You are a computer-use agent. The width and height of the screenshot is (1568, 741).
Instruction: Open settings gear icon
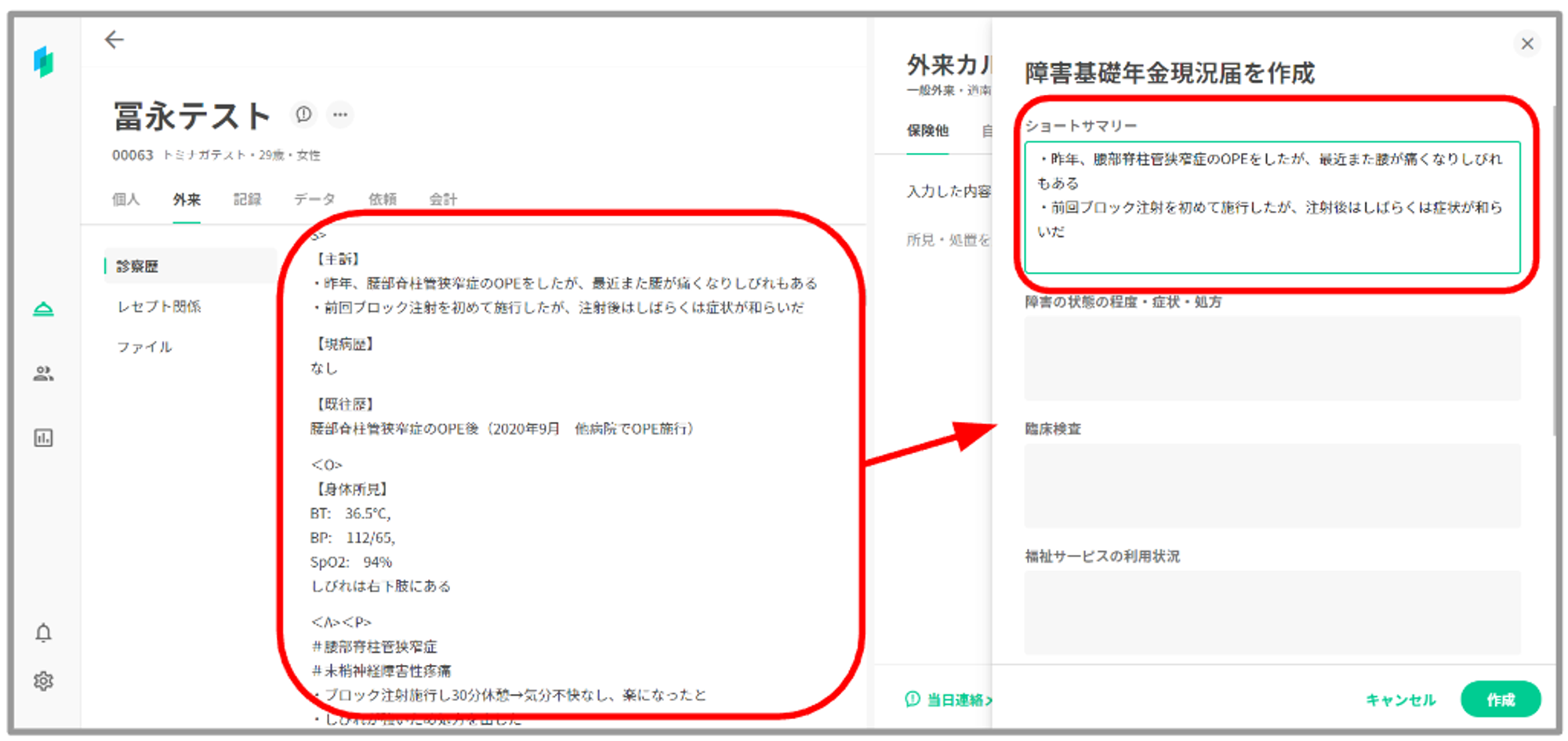click(44, 681)
